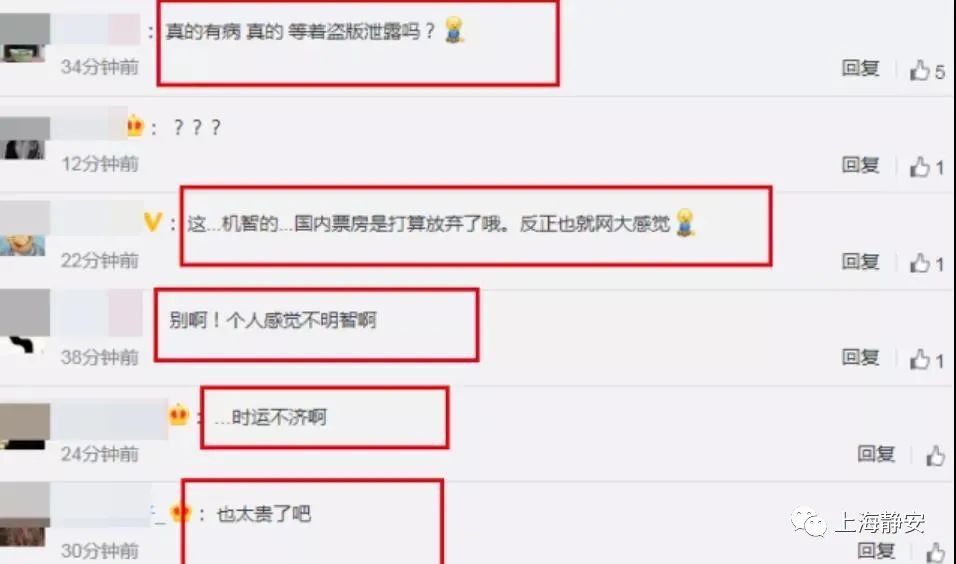Like the comment posted 34分钟前
Screen dimensions: 956x564
pyautogui.click(x=920, y=70)
